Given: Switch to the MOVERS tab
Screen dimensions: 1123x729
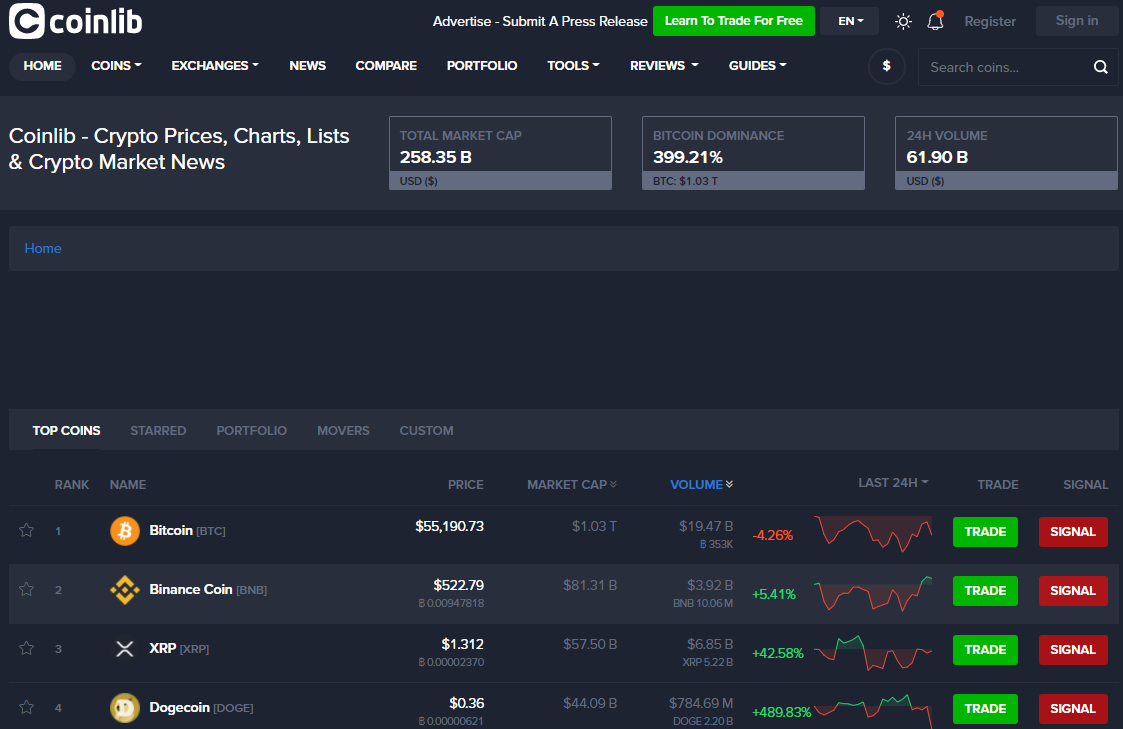Looking at the screenshot, I should pyautogui.click(x=343, y=430).
